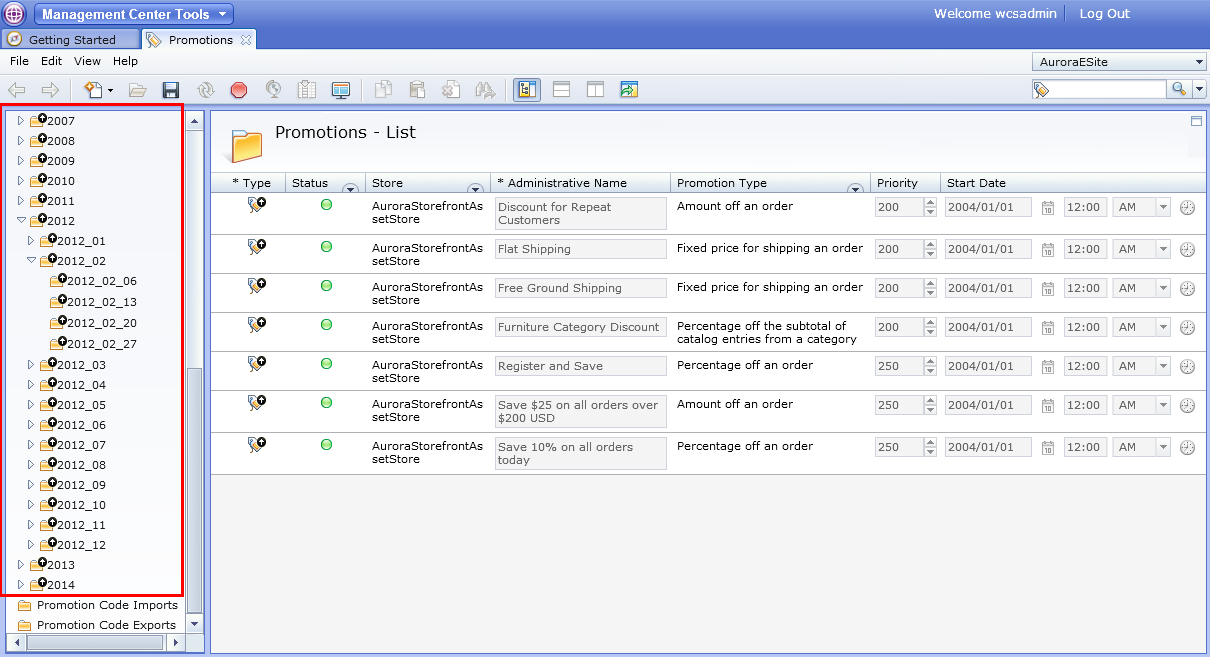Click the red Stop icon in the toolbar
This screenshot has width=1210, height=657.
pyautogui.click(x=239, y=89)
